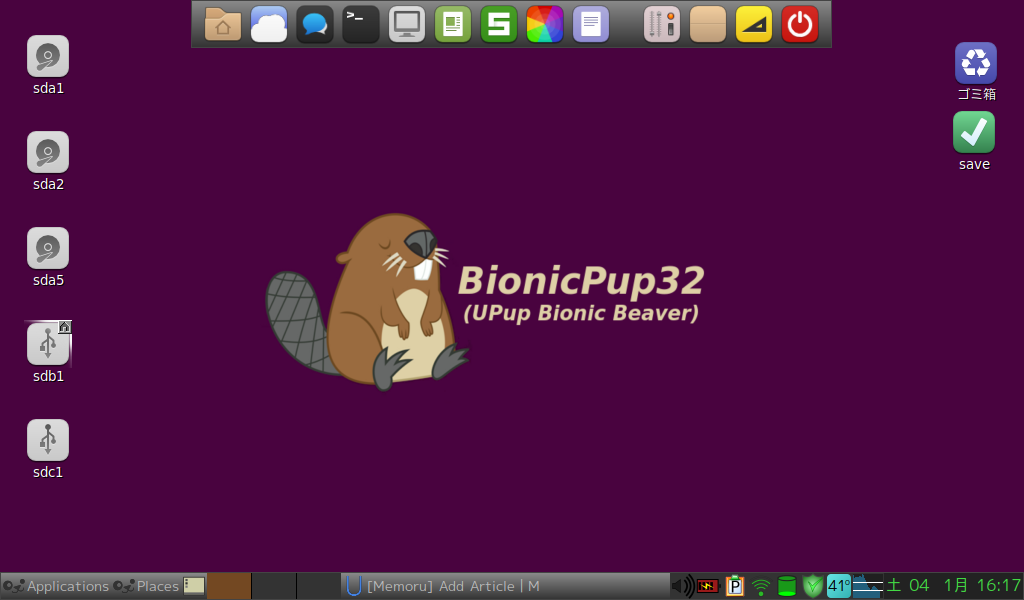Select the sdc1 USB drive icon
This screenshot has width=1024, height=600.
(48, 440)
